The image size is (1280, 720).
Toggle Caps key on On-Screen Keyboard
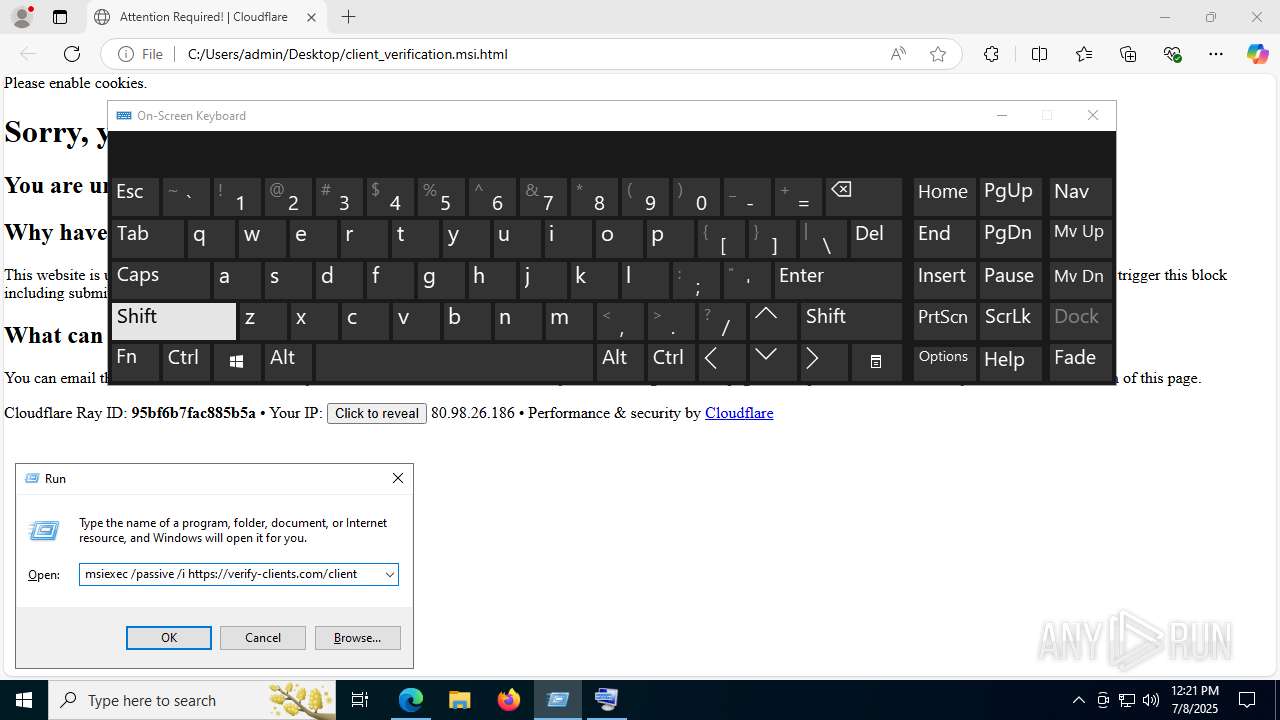pos(161,280)
